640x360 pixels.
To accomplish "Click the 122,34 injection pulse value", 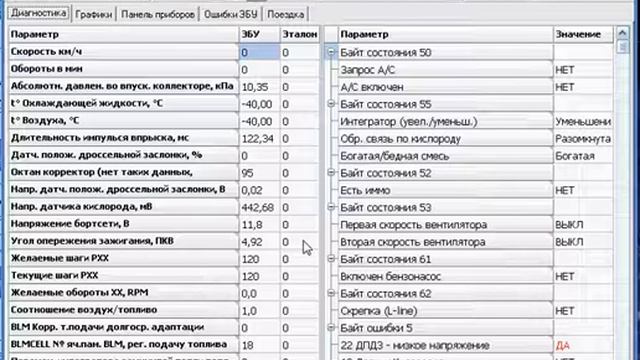I will click(x=258, y=139).
